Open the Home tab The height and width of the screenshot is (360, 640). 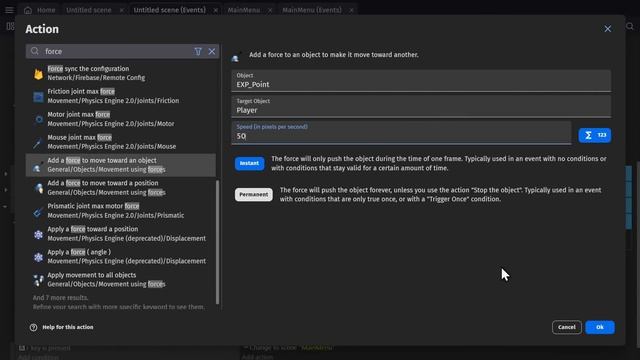(x=39, y=10)
